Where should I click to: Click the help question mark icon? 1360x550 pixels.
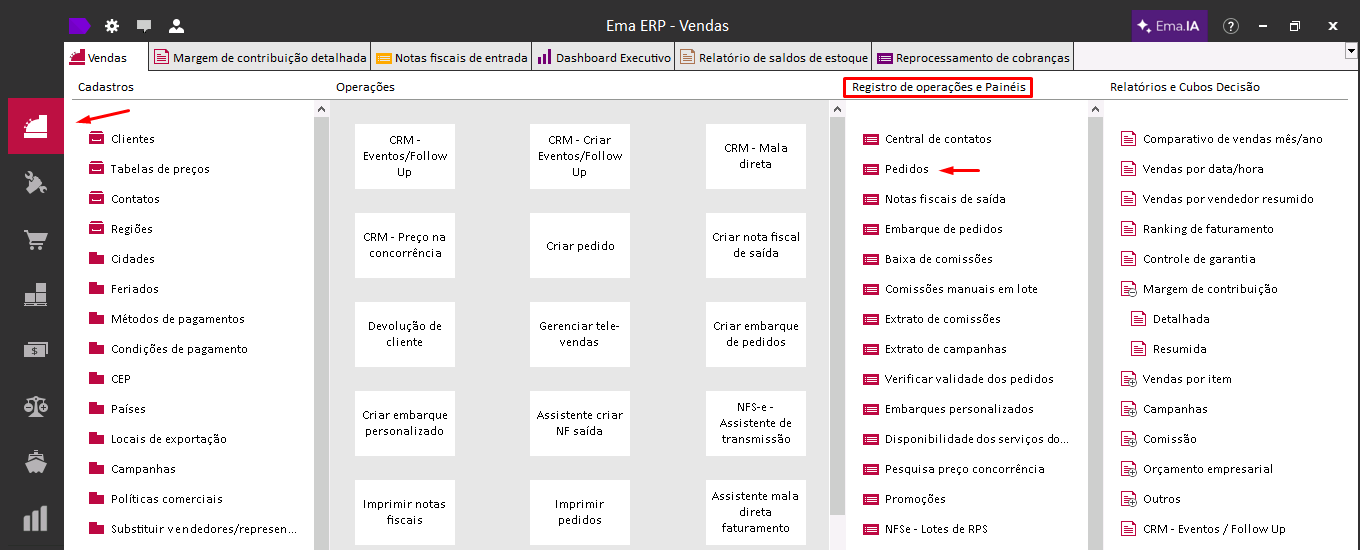1231,26
